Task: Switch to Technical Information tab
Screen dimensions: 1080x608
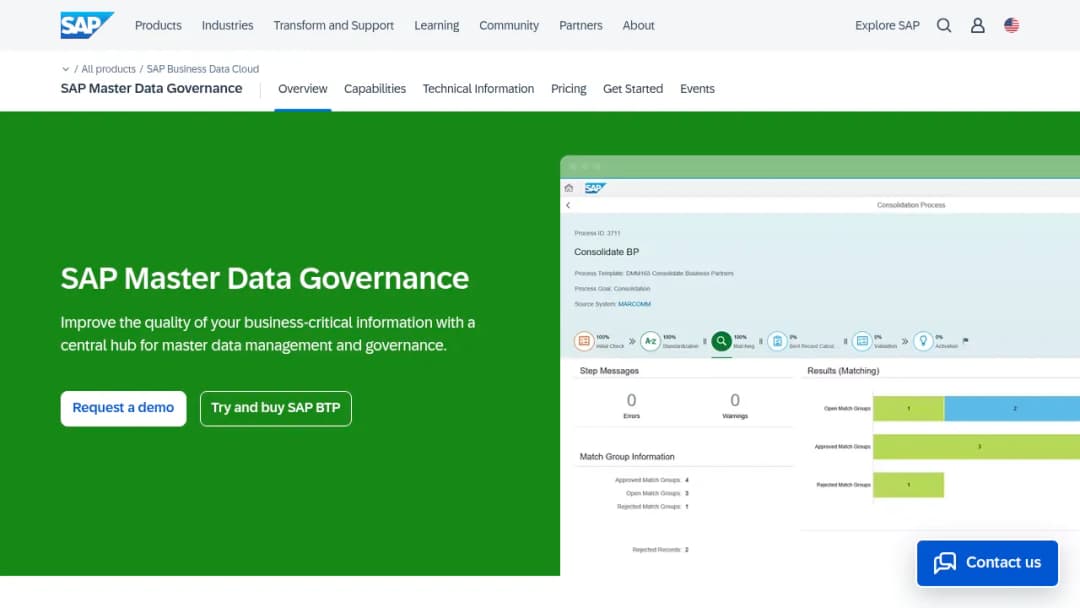Action: click(478, 89)
